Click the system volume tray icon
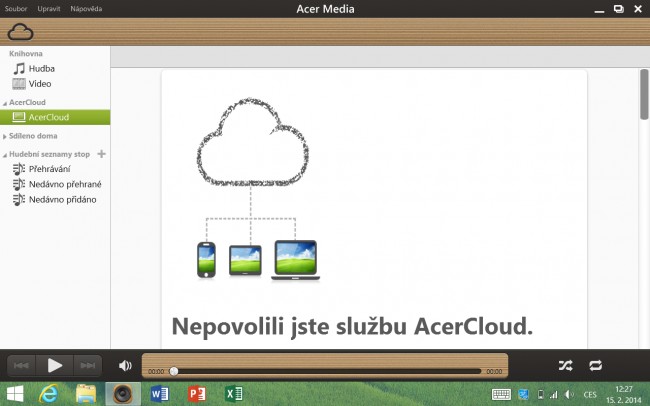Screen dimensions: 650x406 click(x=570, y=394)
